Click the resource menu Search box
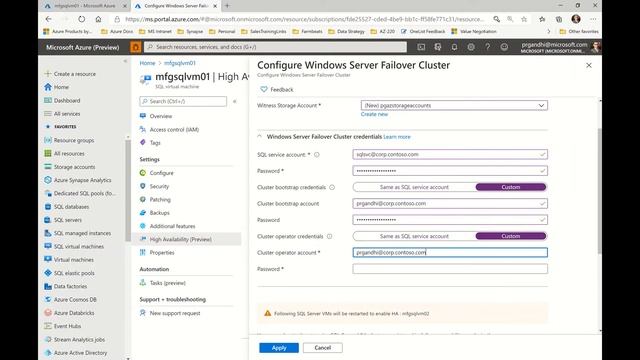This screenshot has height=360, width=640. [183, 101]
